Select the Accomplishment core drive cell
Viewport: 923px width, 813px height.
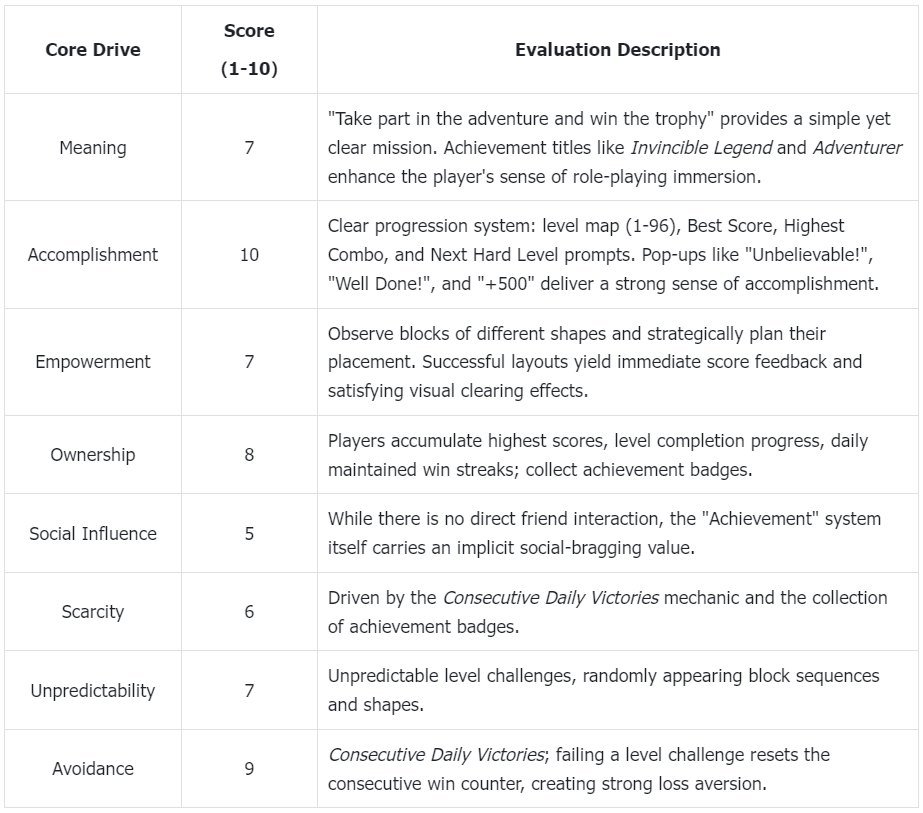pyautogui.click(x=93, y=255)
